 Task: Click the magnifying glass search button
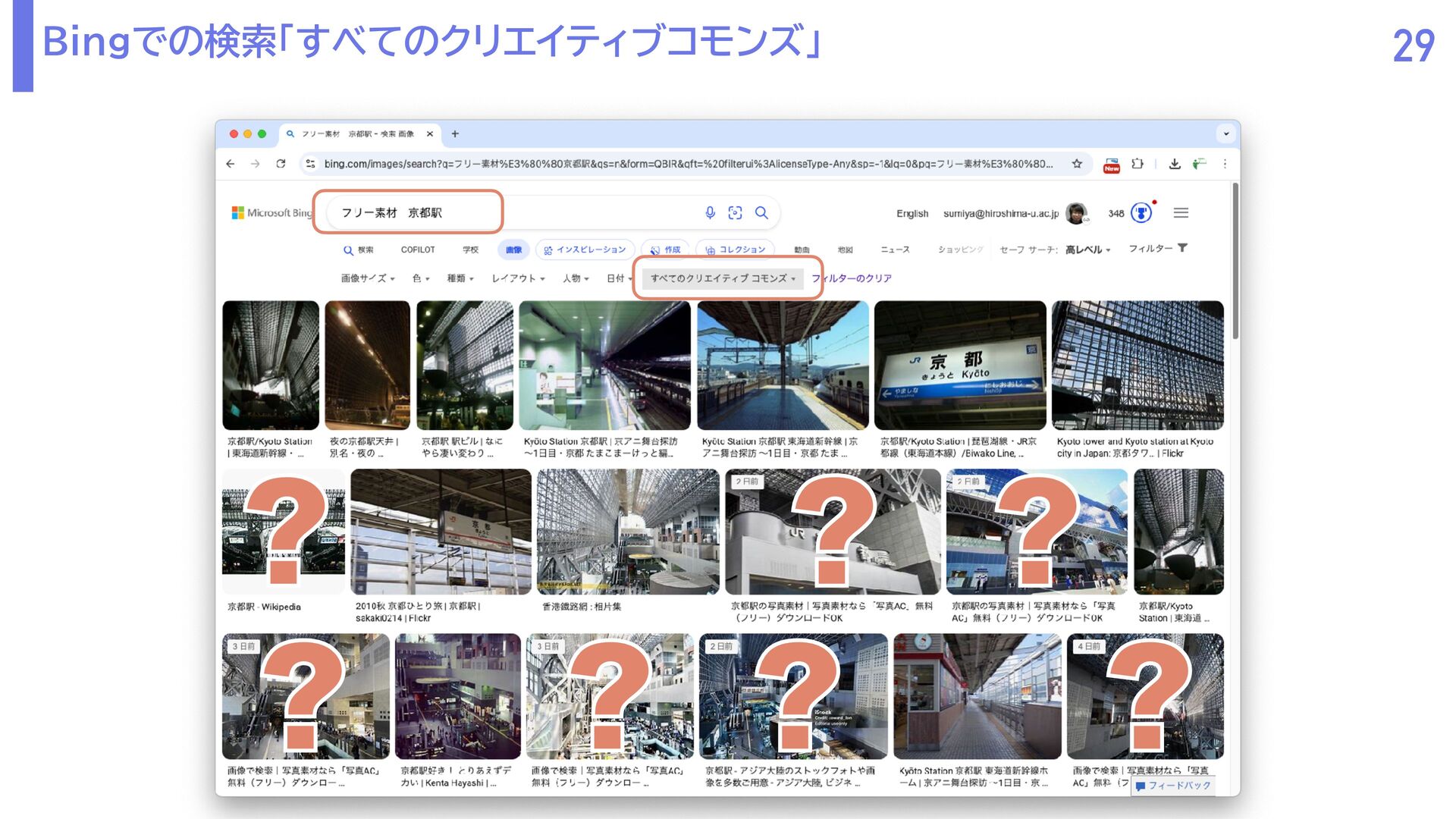click(761, 213)
